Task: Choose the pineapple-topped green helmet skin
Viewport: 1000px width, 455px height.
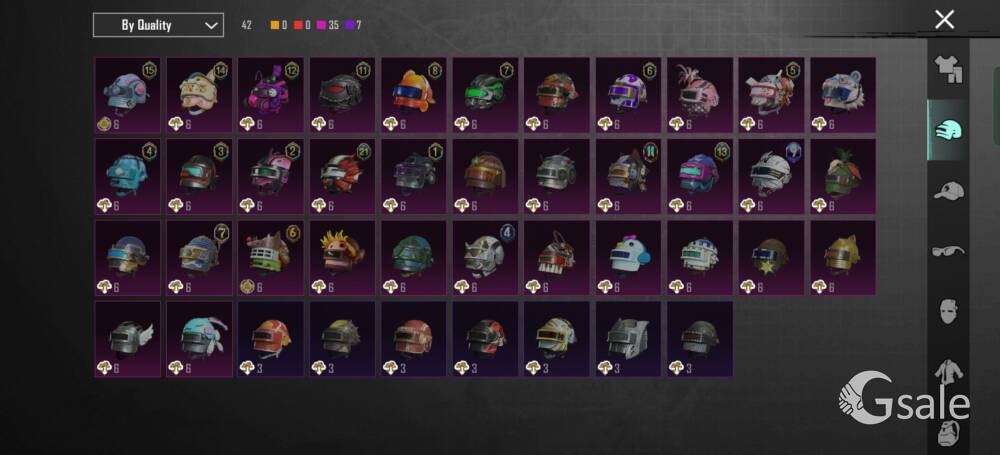Action: [843, 177]
